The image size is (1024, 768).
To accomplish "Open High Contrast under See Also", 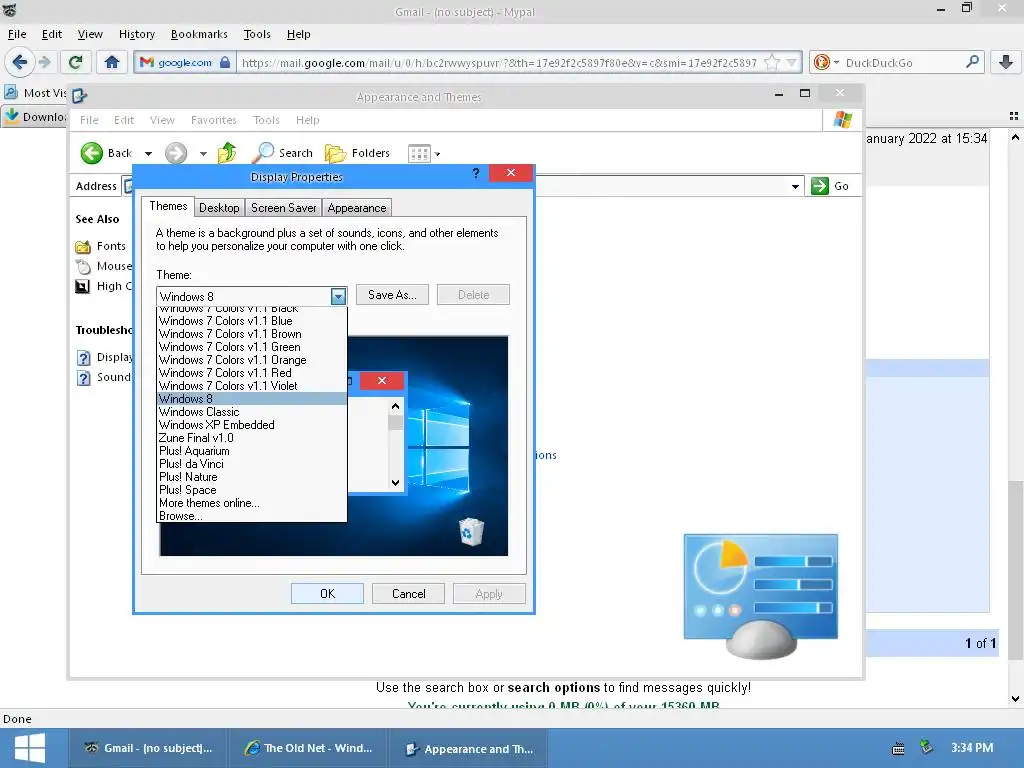I will click(x=104, y=286).
